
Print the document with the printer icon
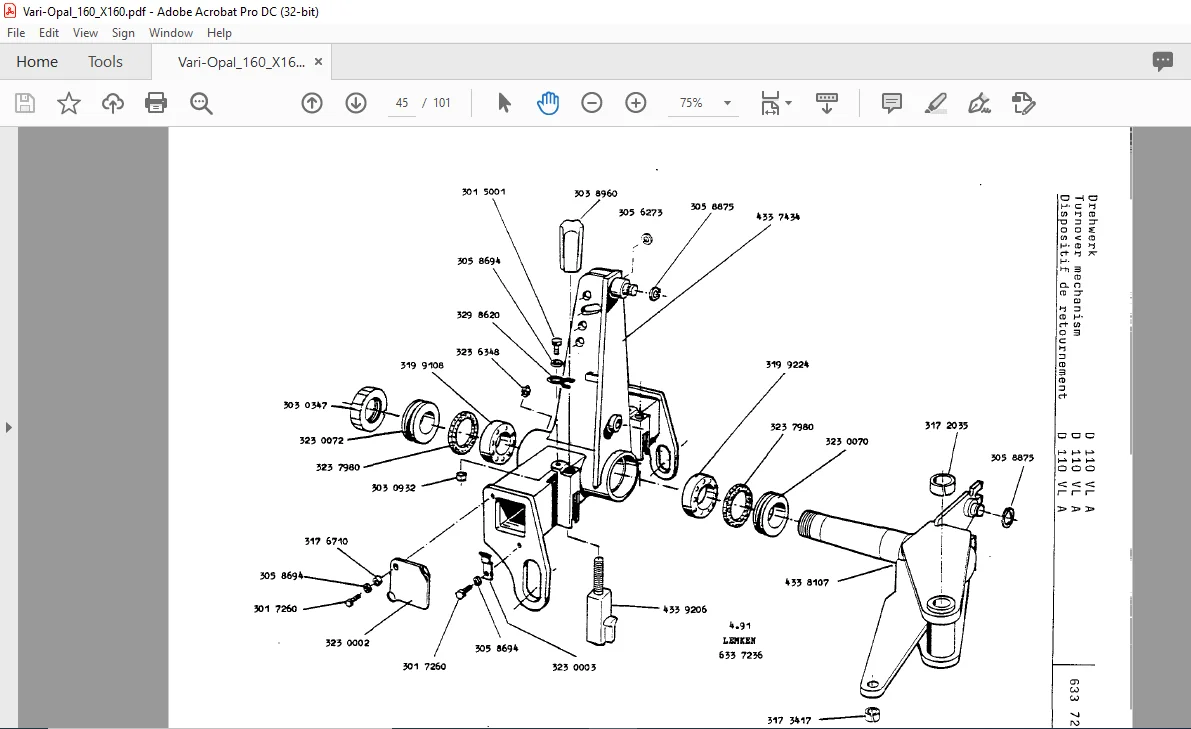tap(156, 103)
